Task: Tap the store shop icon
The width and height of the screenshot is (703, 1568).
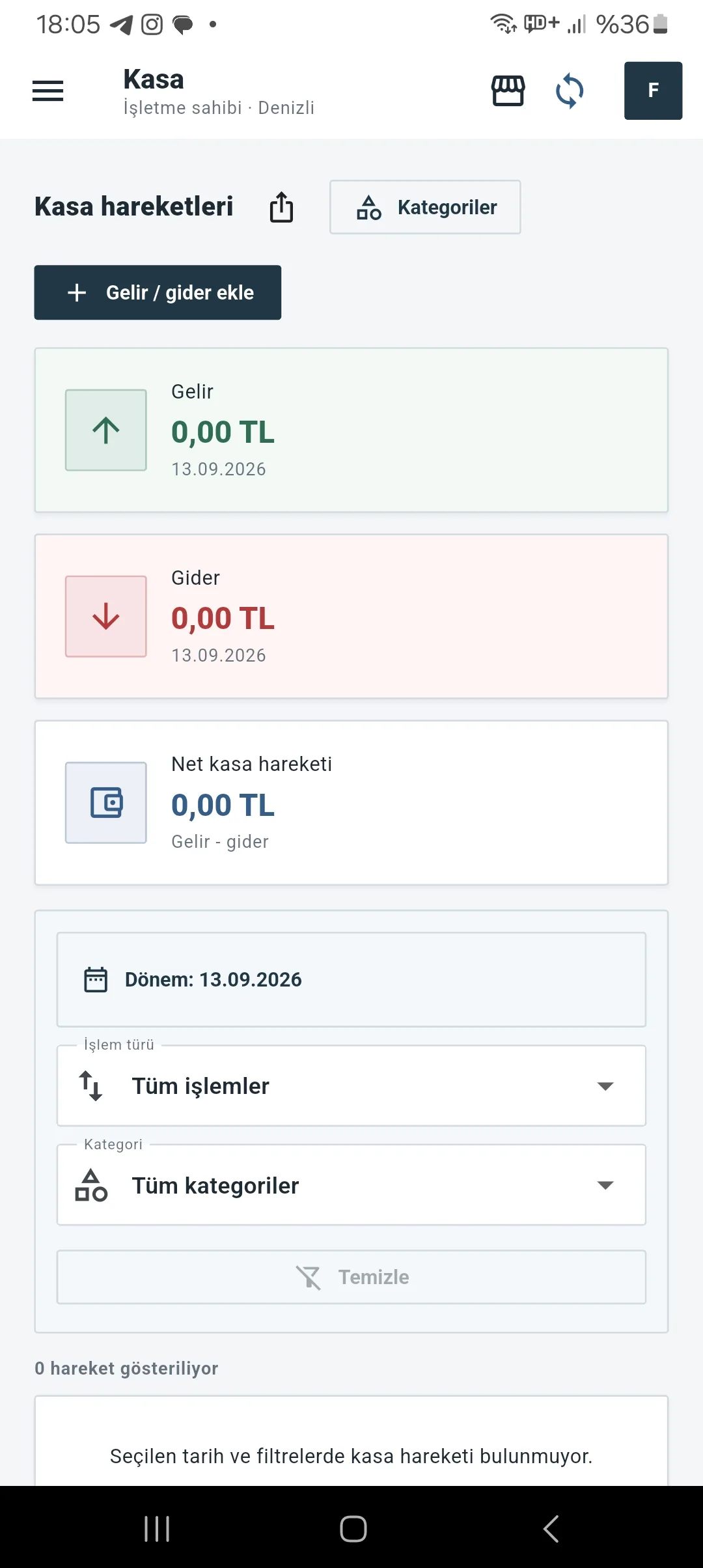Action: pyautogui.click(x=508, y=91)
